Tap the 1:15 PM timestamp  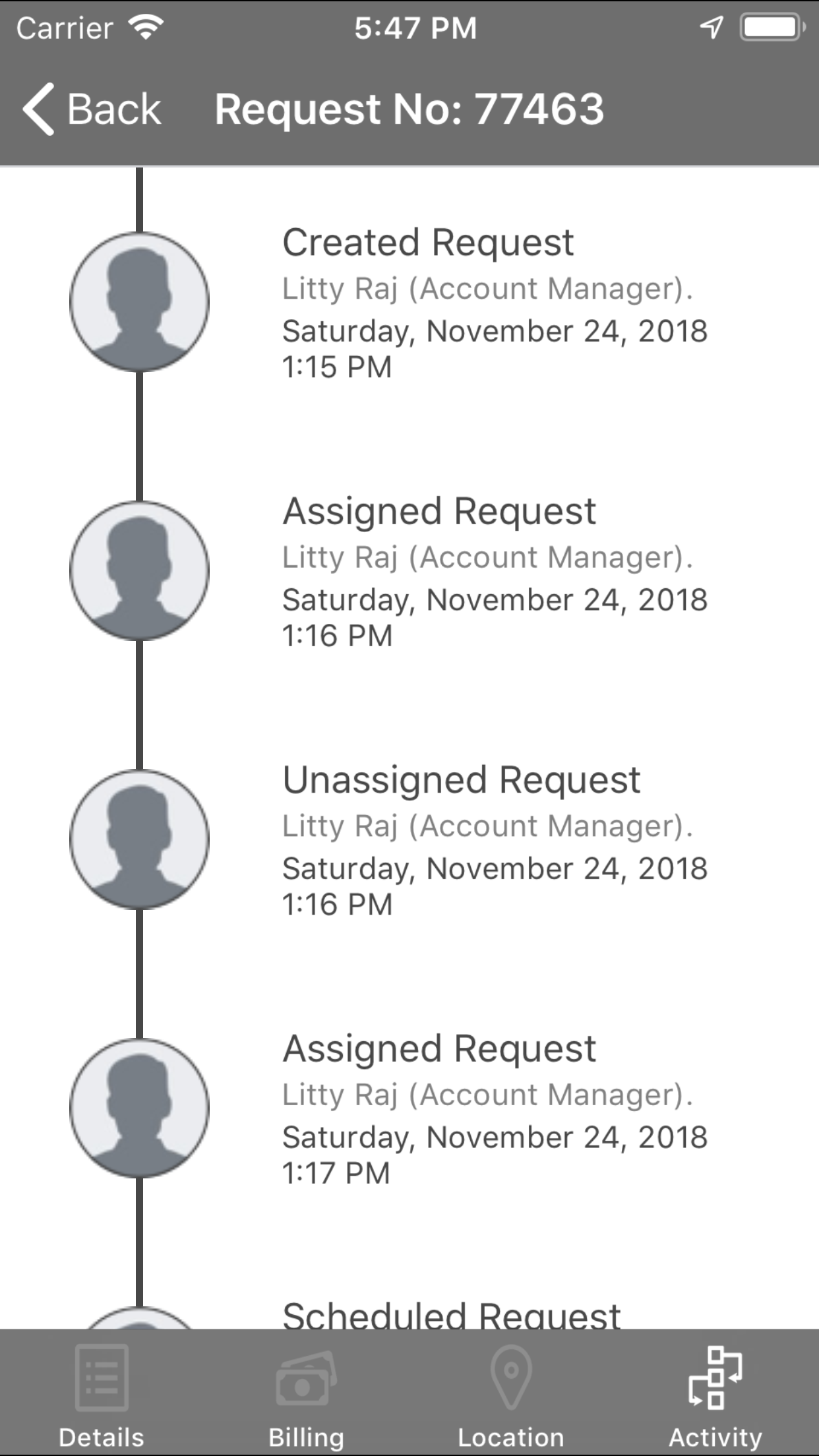(x=337, y=367)
